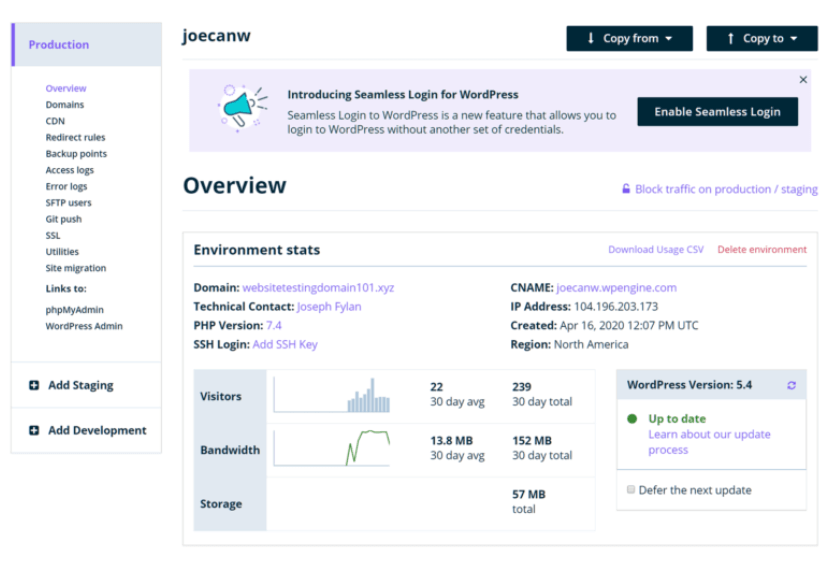Click the up arrow icon on Copy to
The width and height of the screenshot is (830, 562).
pos(730,38)
